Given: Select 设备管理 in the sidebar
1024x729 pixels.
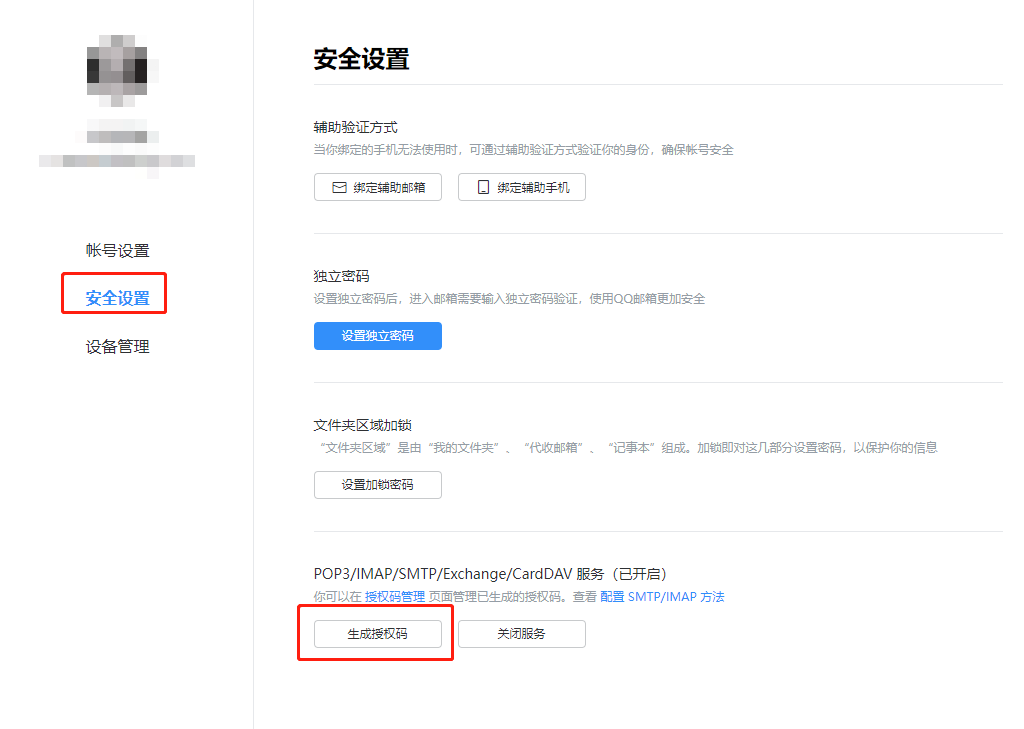Looking at the screenshot, I should (x=116, y=346).
